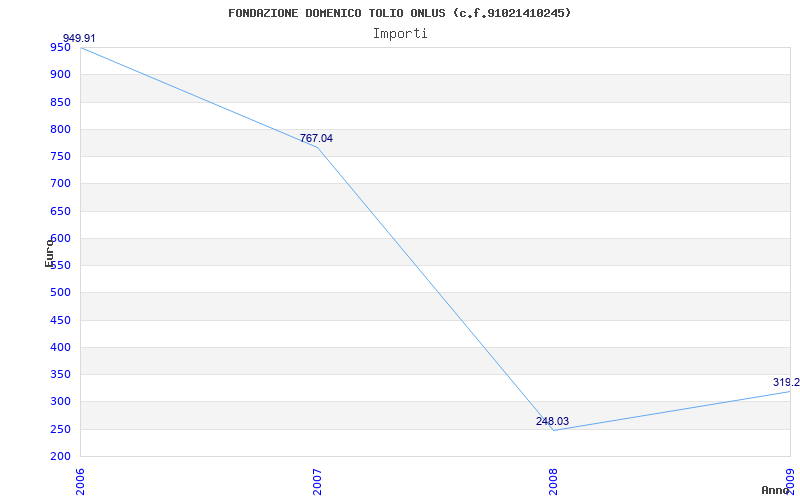Screen dimensions: 800x500
Task: Click the 500 y-axis tick label
Action: coord(60,293)
